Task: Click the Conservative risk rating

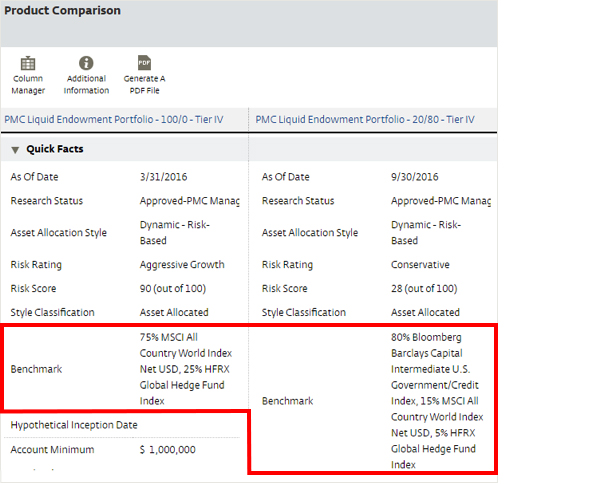Action: point(420,265)
